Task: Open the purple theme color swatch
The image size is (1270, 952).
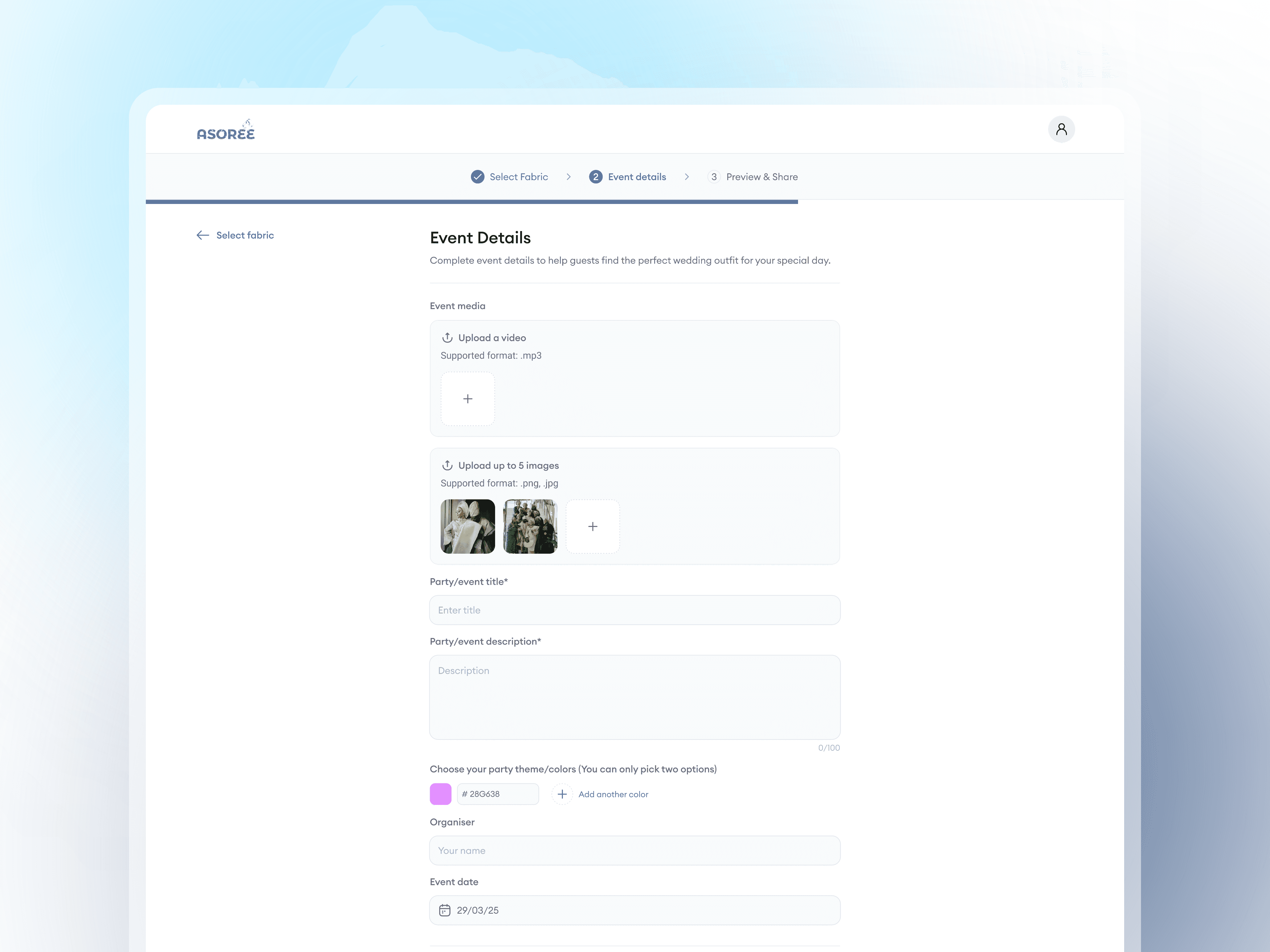Action: tap(441, 794)
